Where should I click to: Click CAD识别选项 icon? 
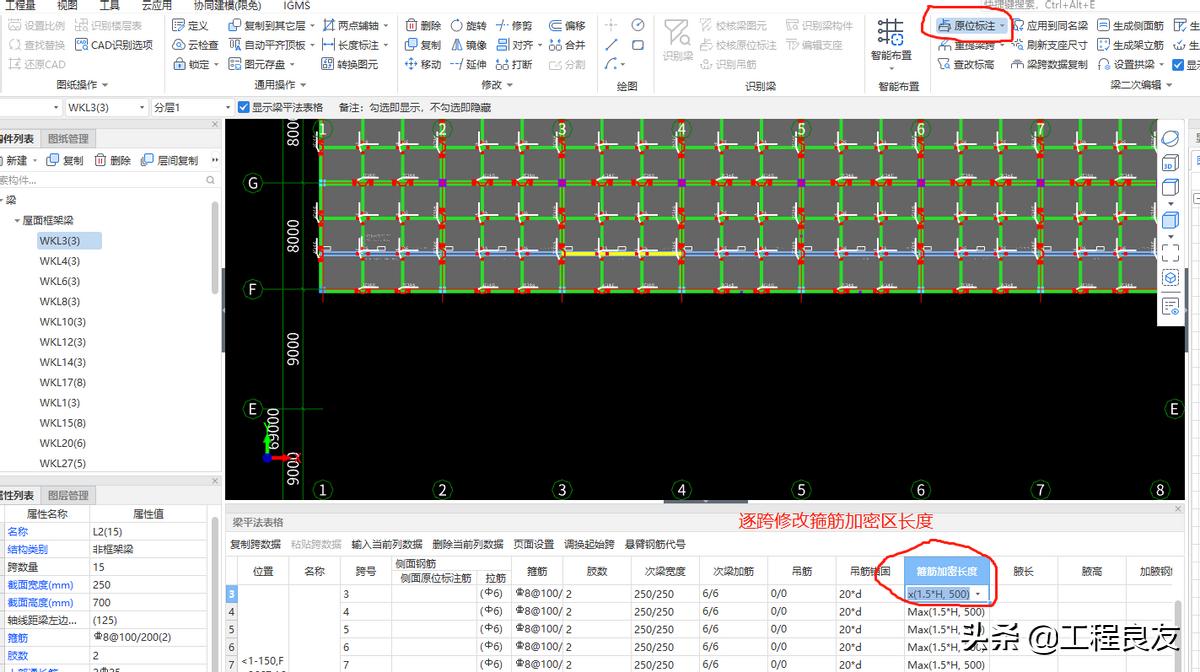(x=82, y=45)
